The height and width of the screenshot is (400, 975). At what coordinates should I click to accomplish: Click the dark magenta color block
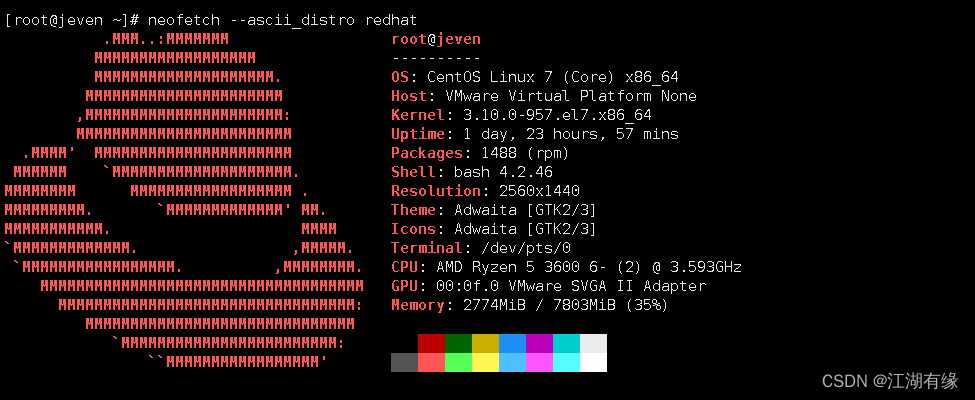pyautogui.click(x=539, y=343)
